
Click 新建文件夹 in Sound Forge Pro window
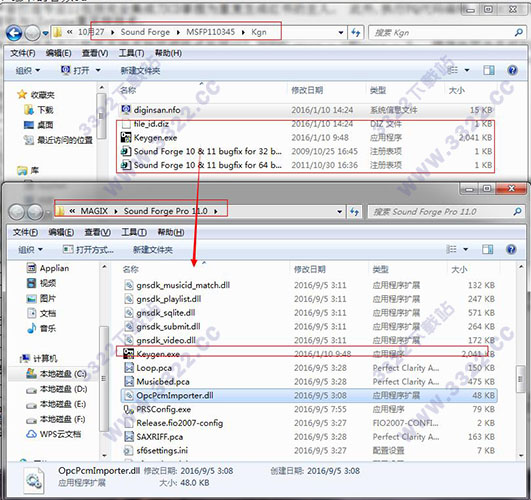click(153, 250)
